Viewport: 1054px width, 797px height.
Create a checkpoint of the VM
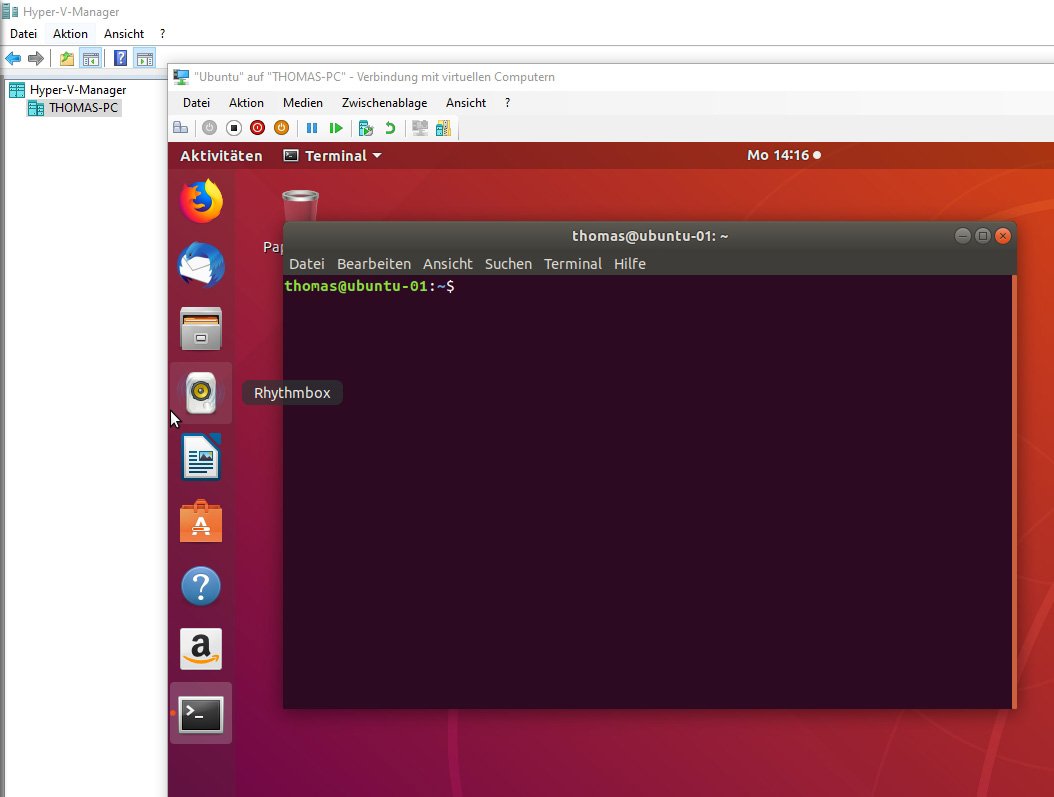click(365, 128)
